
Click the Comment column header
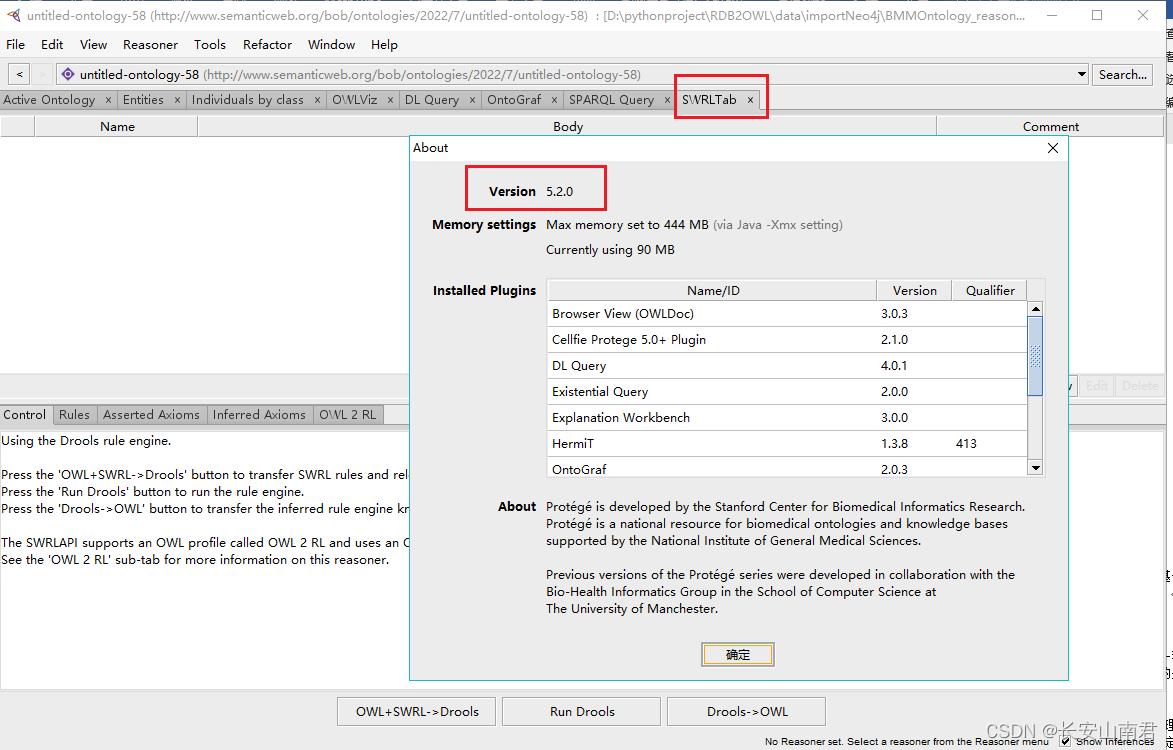(x=1050, y=126)
